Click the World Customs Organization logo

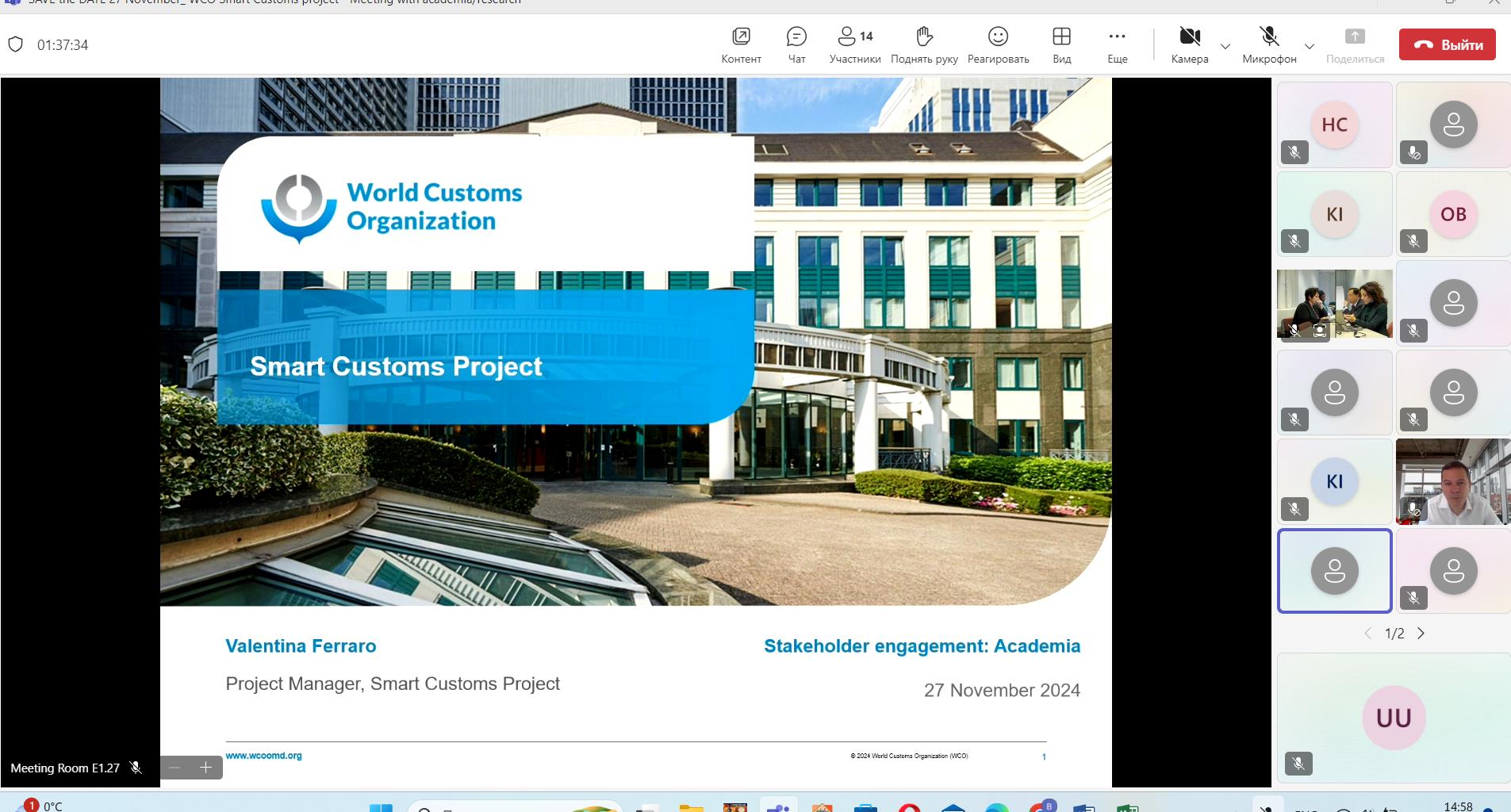[392, 208]
